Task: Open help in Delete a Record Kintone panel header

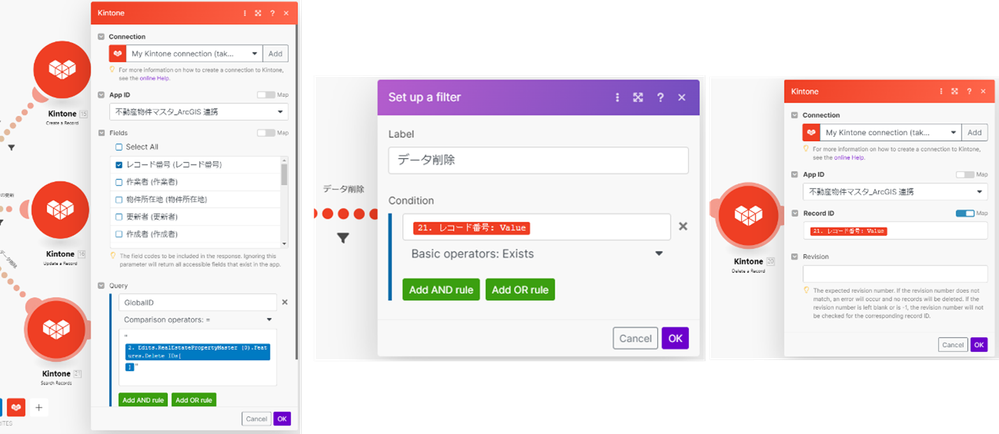Action: (968, 92)
